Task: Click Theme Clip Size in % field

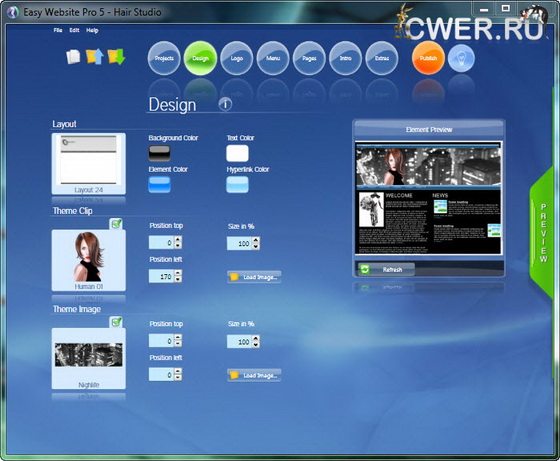Action: click(239, 243)
